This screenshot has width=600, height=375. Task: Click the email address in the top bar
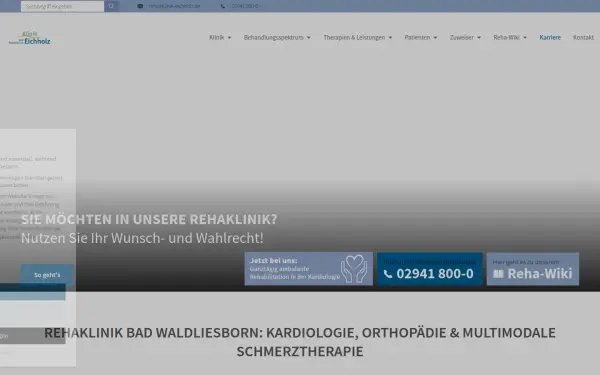(x=174, y=6)
